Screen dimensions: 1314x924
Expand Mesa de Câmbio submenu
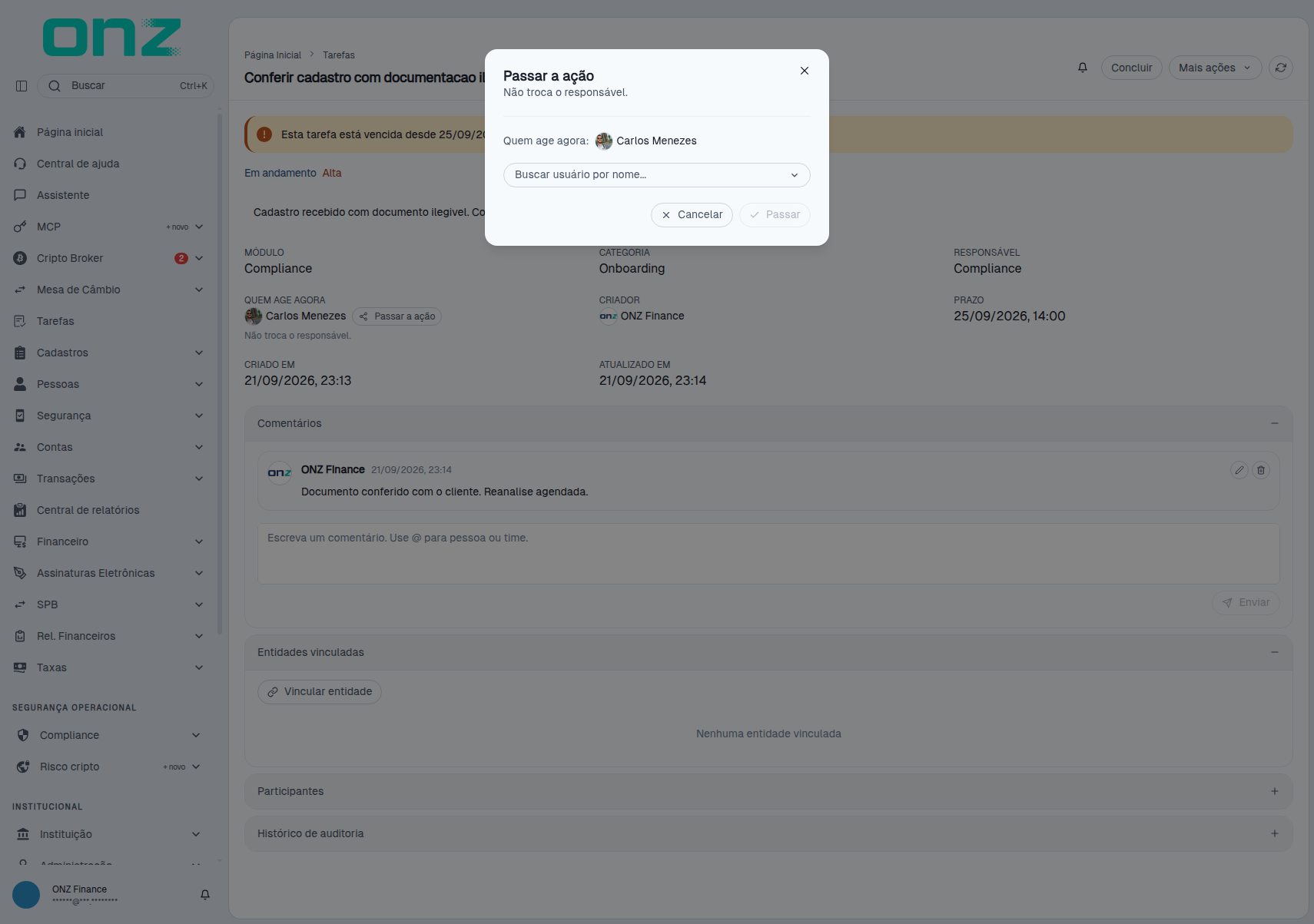[199, 290]
